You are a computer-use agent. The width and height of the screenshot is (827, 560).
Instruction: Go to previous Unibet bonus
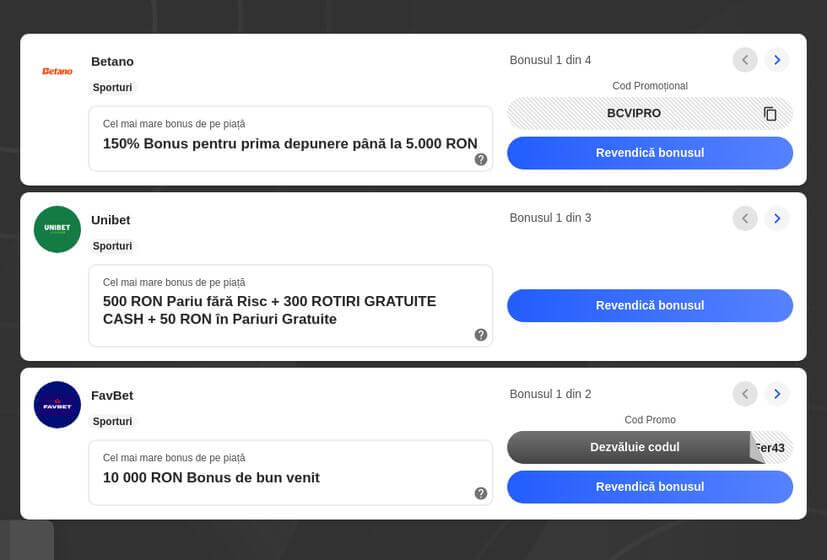click(745, 218)
